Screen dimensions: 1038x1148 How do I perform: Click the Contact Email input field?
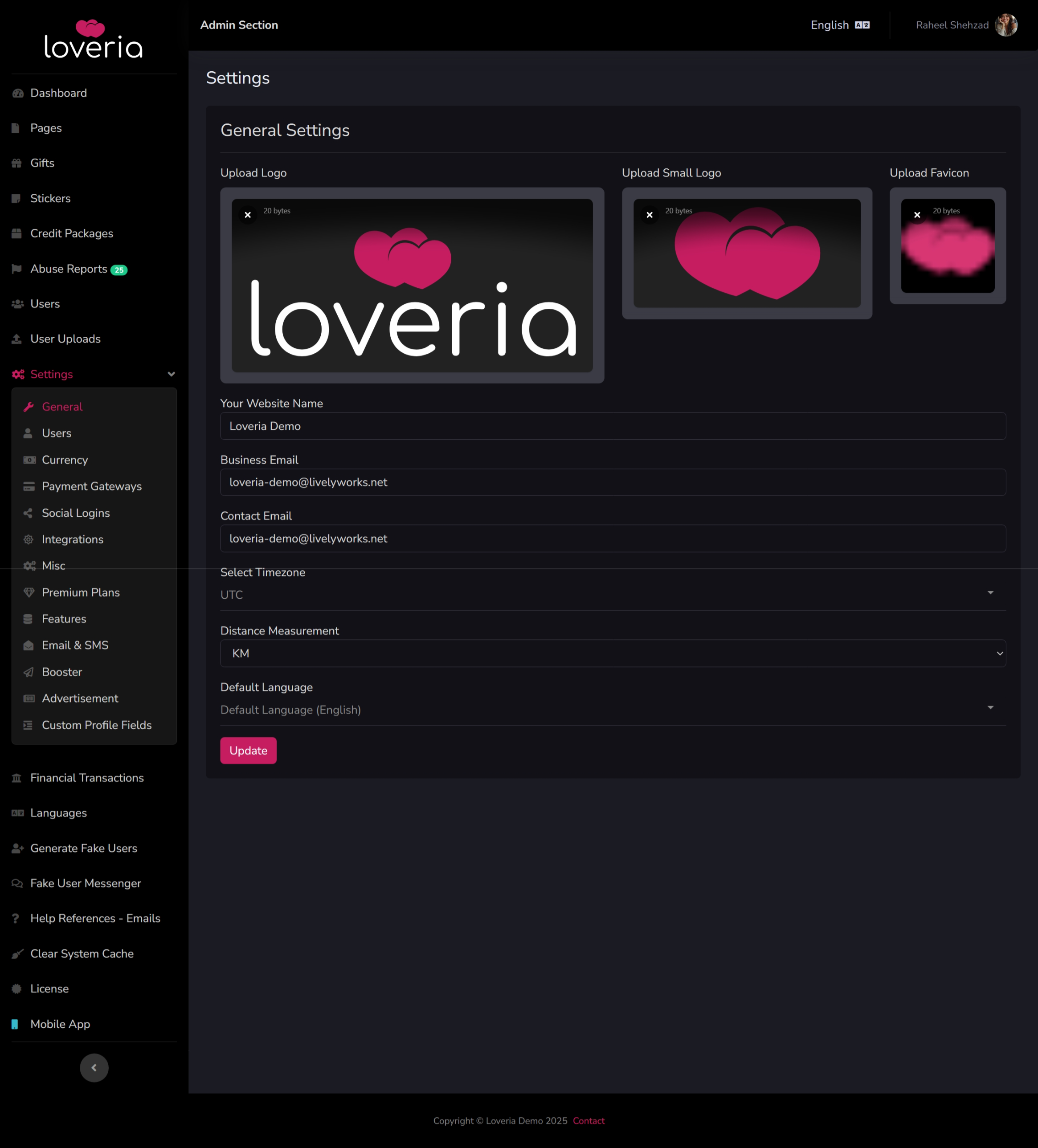coord(613,539)
